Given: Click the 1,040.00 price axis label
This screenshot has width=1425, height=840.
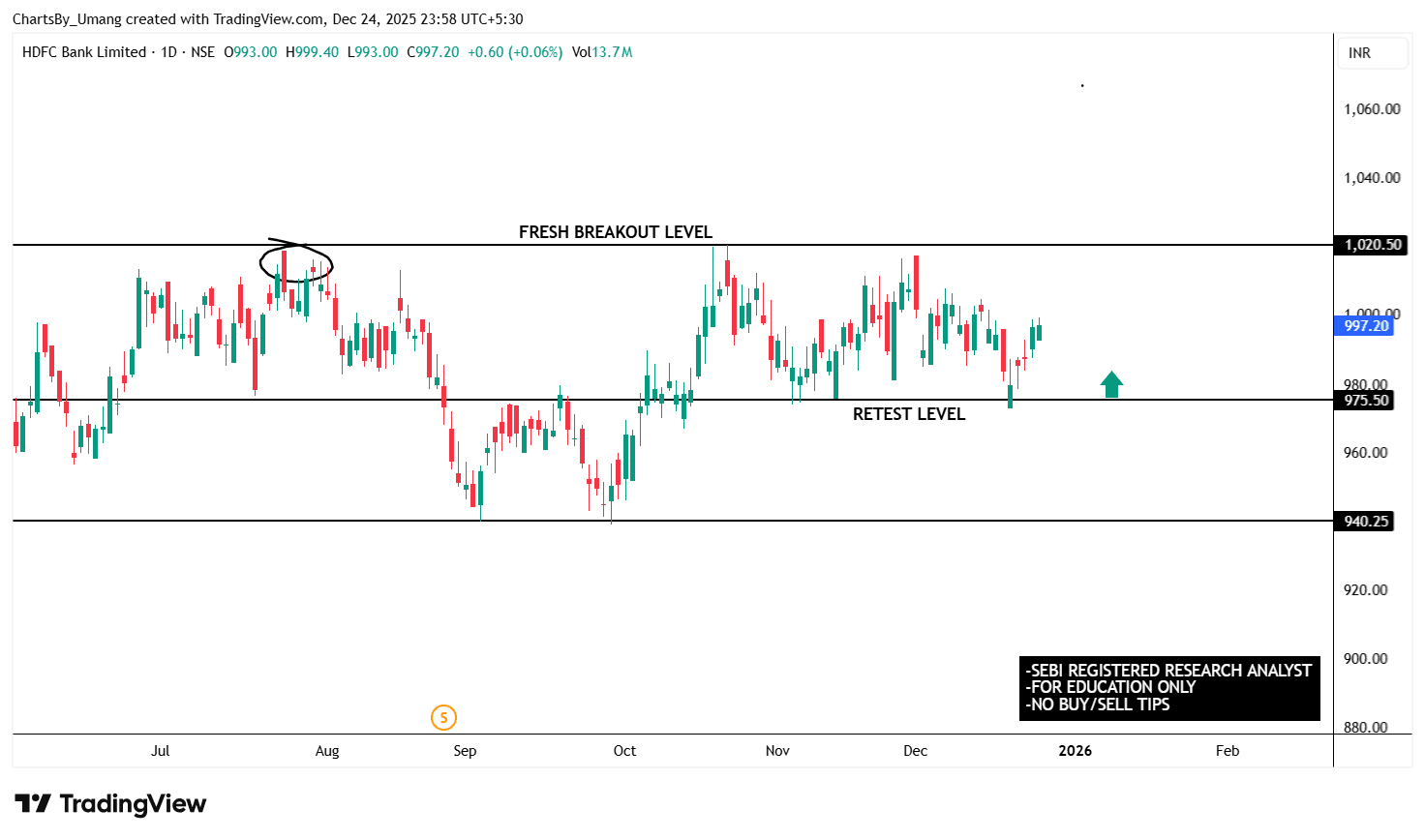Looking at the screenshot, I should pos(1372,178).
